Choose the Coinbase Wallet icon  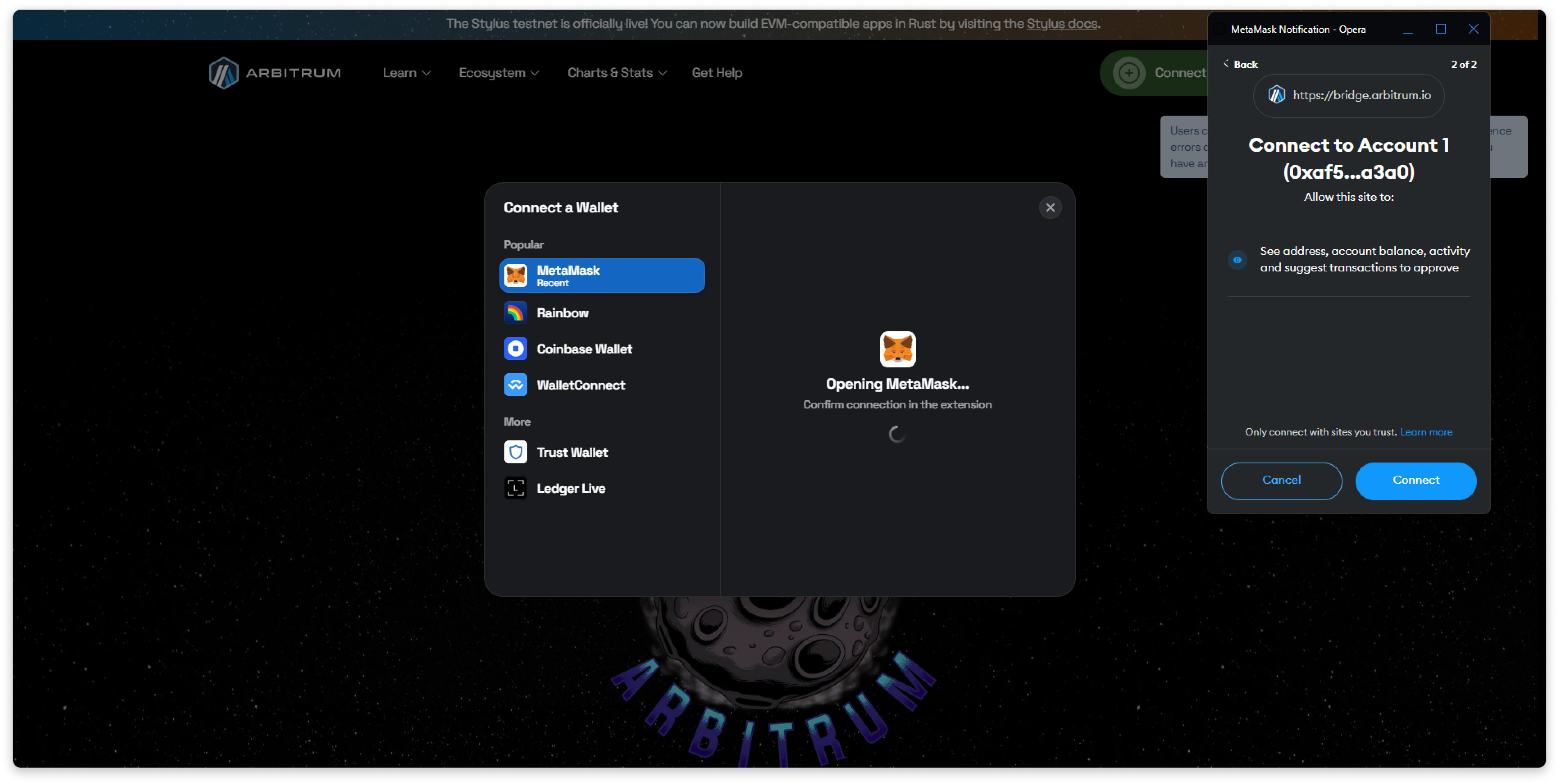point(515,349)
